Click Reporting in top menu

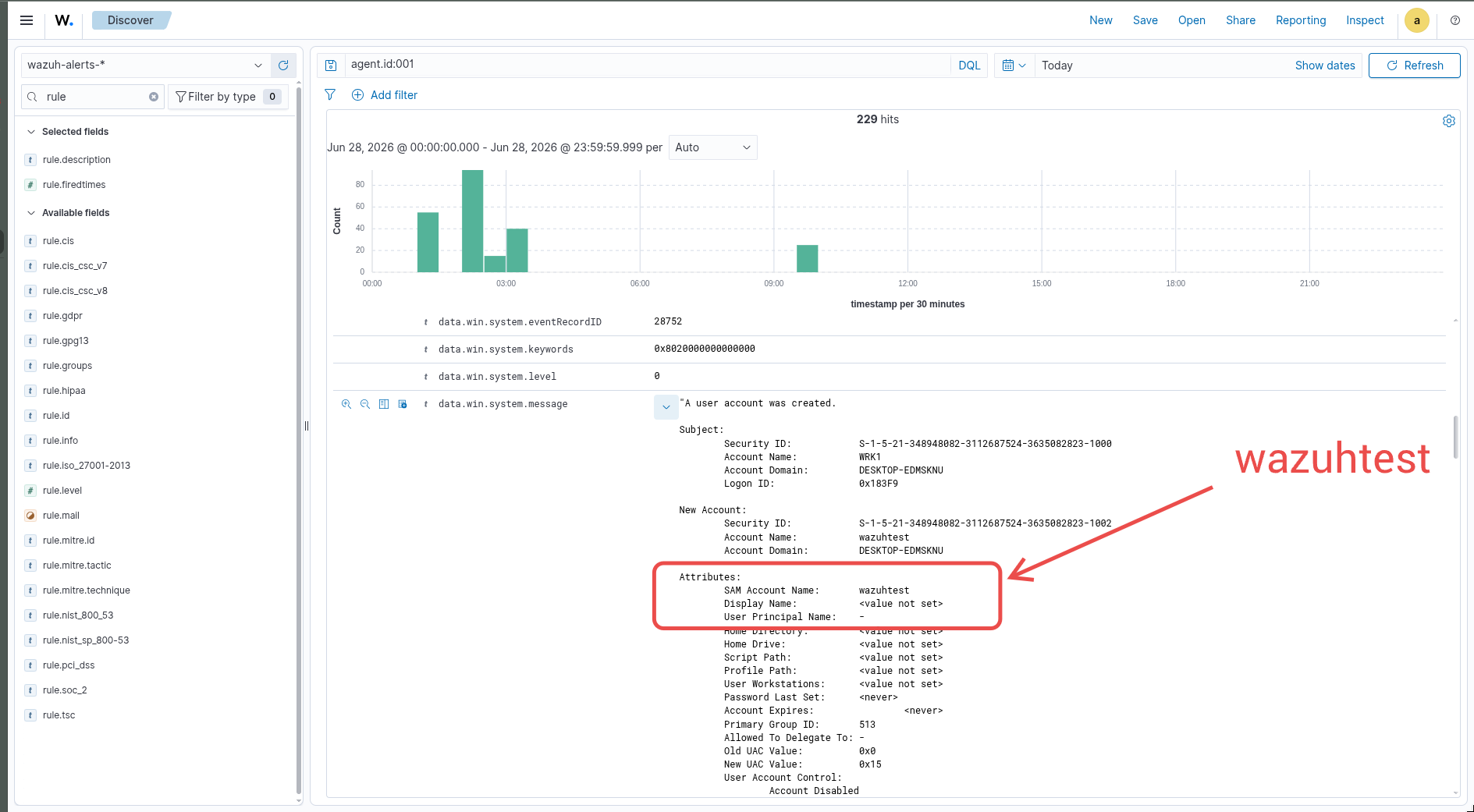(1301, 20)
